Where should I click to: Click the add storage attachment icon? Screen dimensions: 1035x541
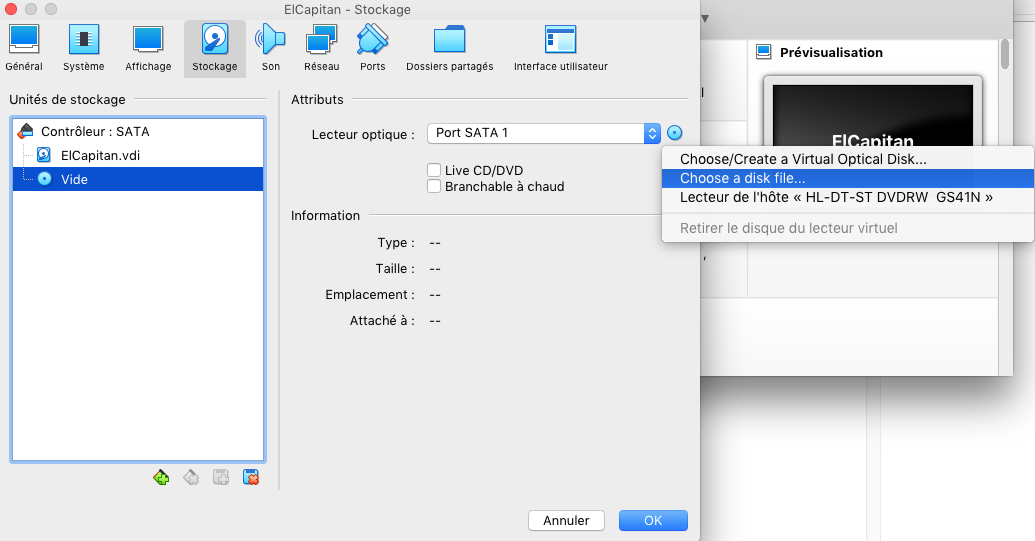point(220,477)
